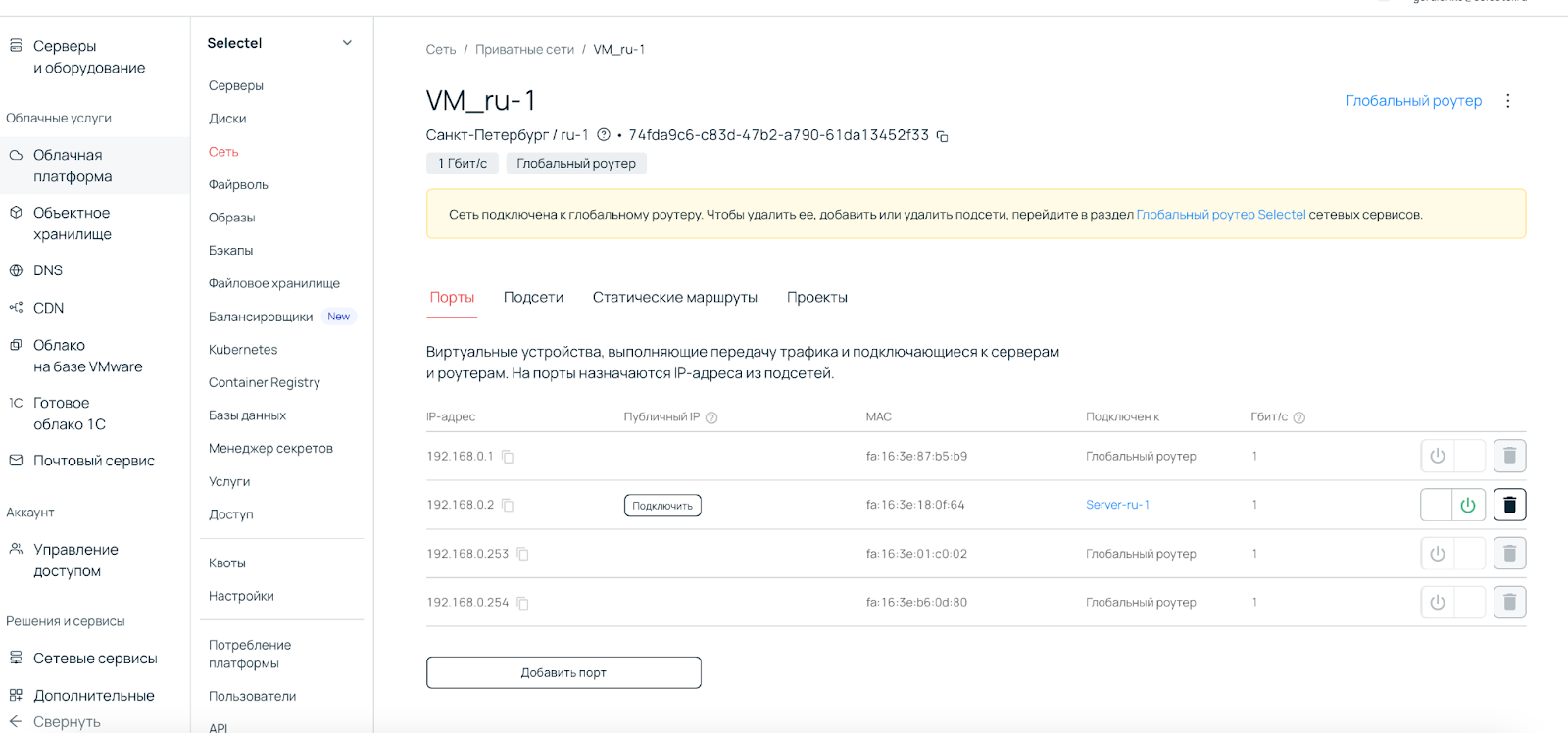
Task: Open the Глобальный роутер header link
Action: pos(1413,100)
